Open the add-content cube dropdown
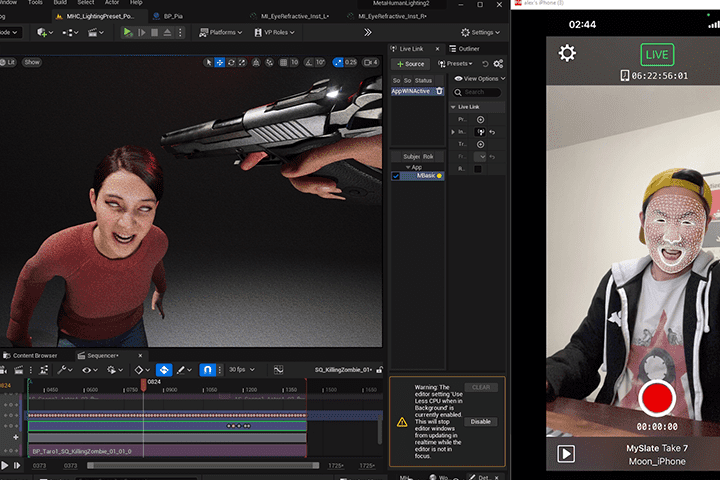 [45, 32]
